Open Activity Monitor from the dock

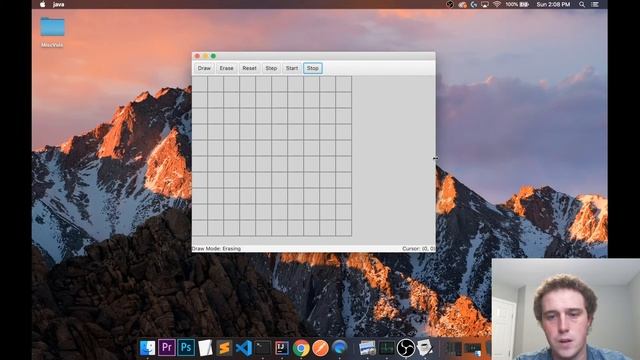pos(387,348)
